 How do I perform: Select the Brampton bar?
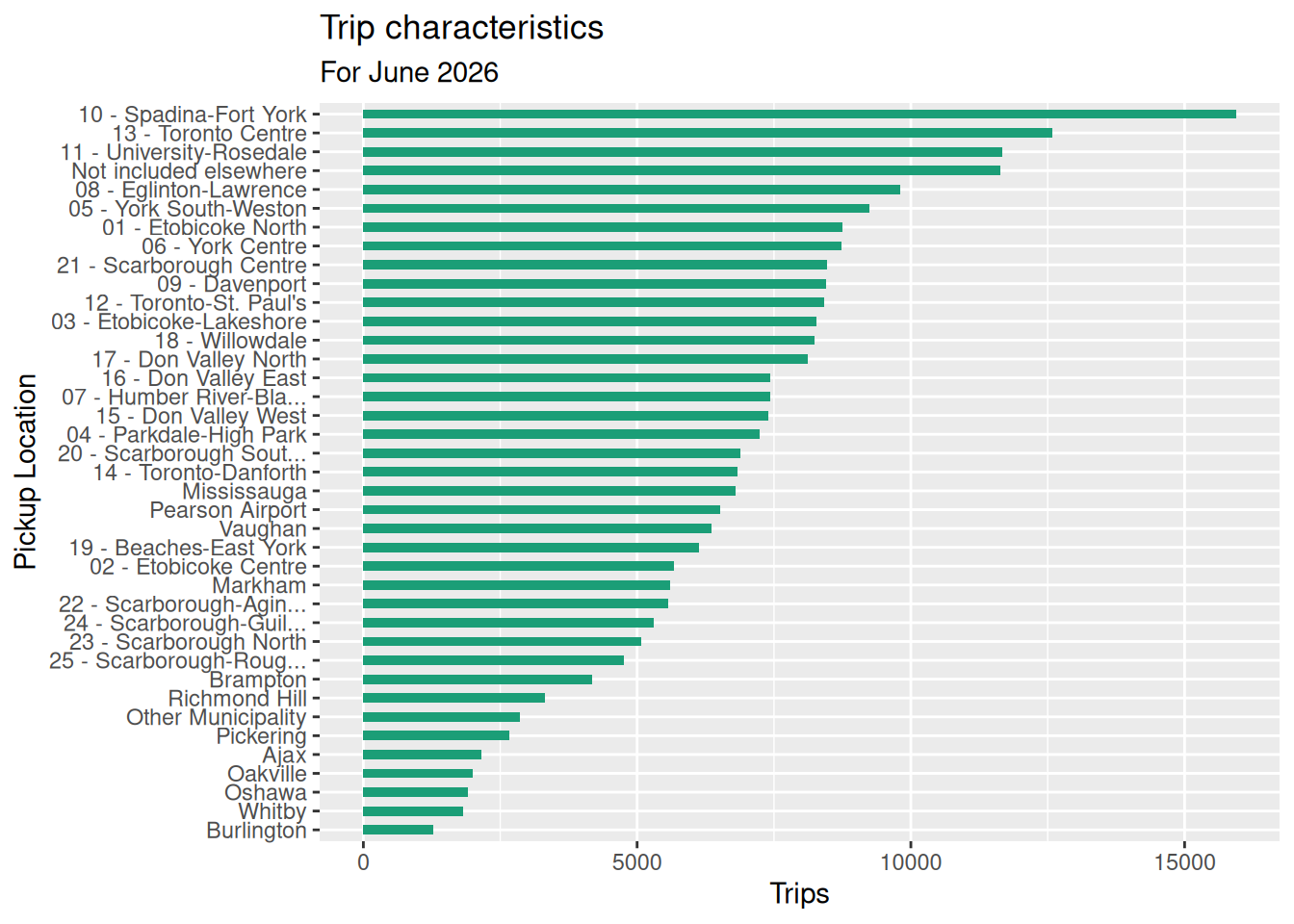478,680
